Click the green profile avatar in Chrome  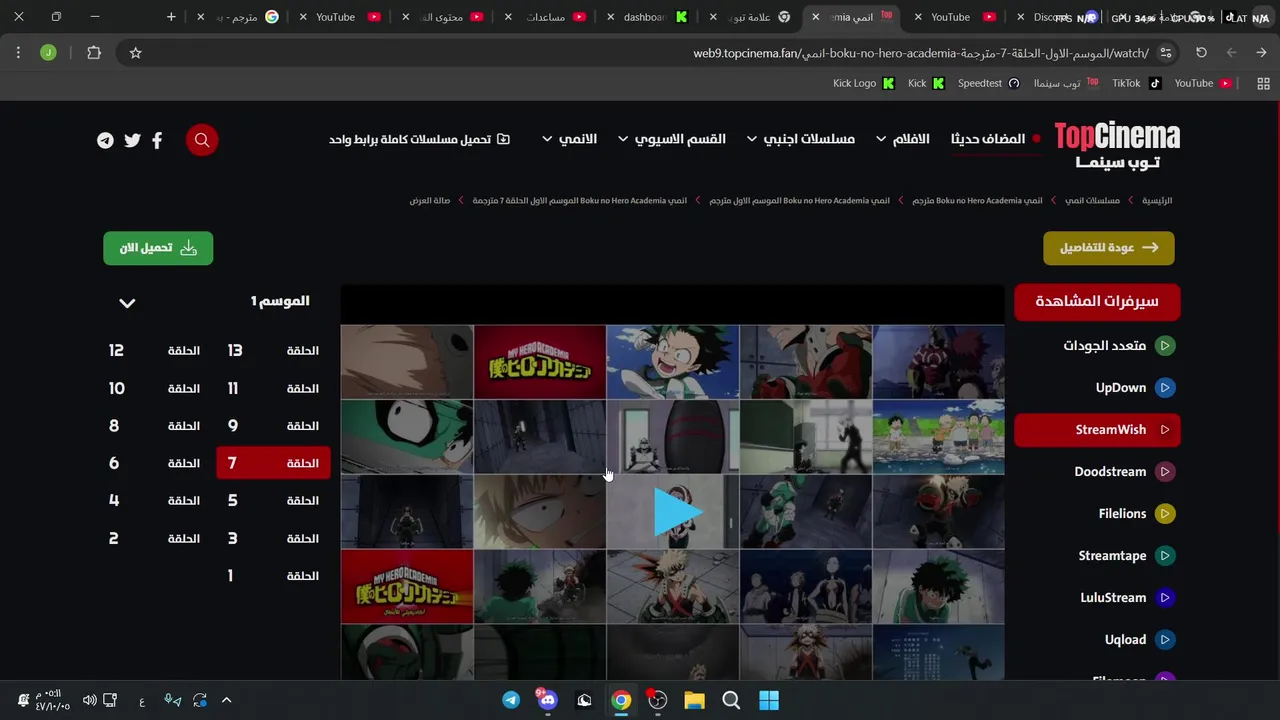[48, 53]
